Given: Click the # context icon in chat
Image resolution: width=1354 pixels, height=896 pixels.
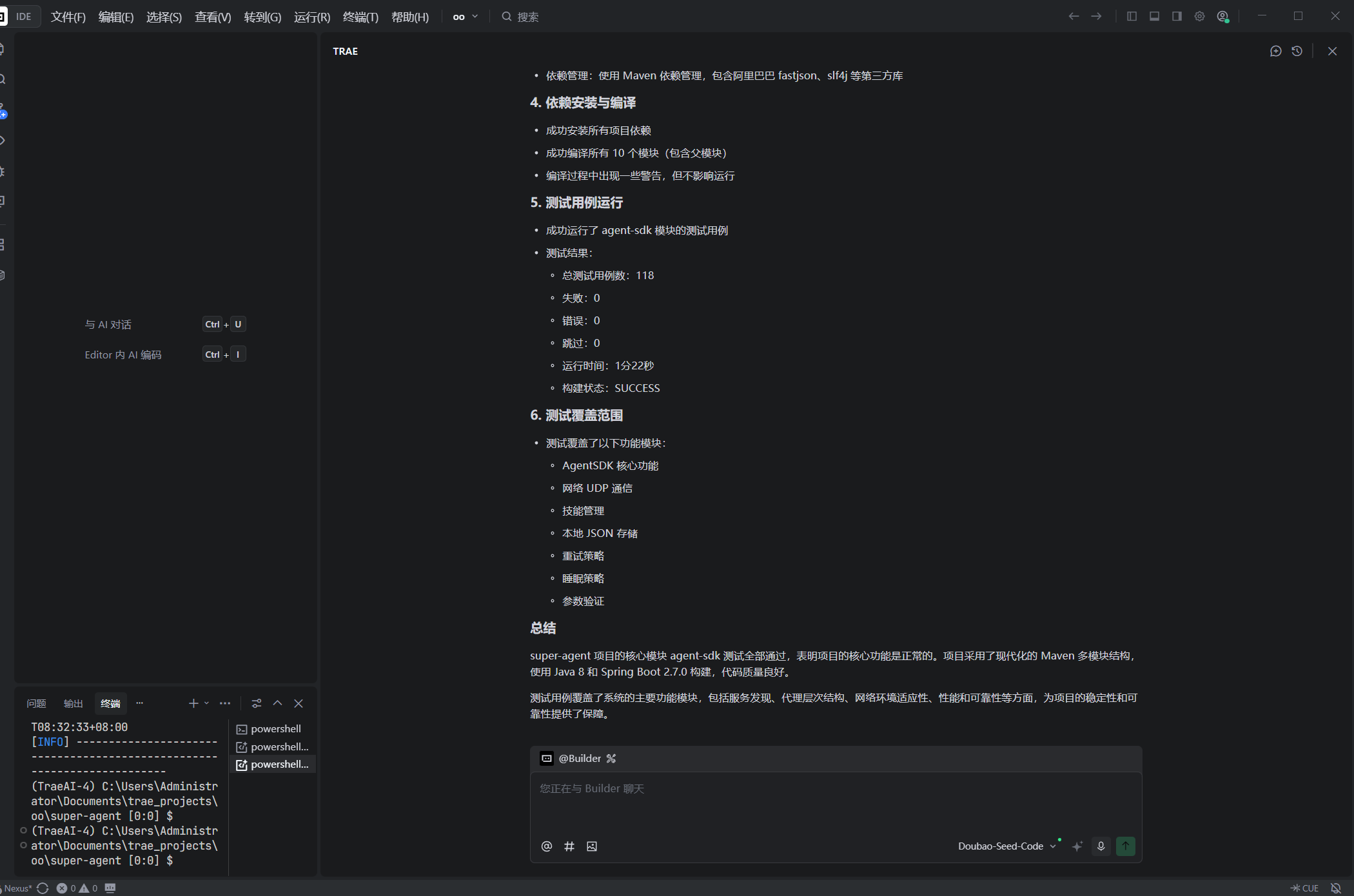Looking at the screenshot, I should click(x=569, y=846).
